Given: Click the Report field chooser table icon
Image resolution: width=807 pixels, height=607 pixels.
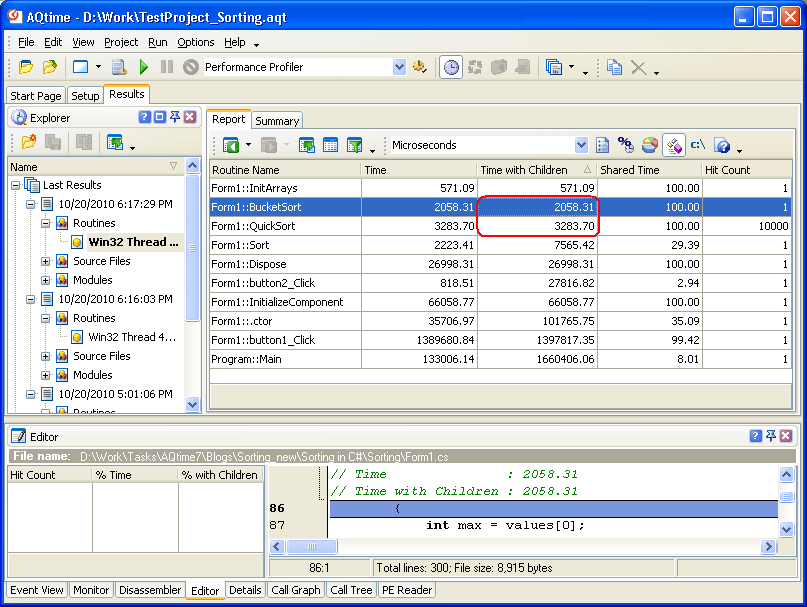Looking at the screenshot, I should click(330, 145).
